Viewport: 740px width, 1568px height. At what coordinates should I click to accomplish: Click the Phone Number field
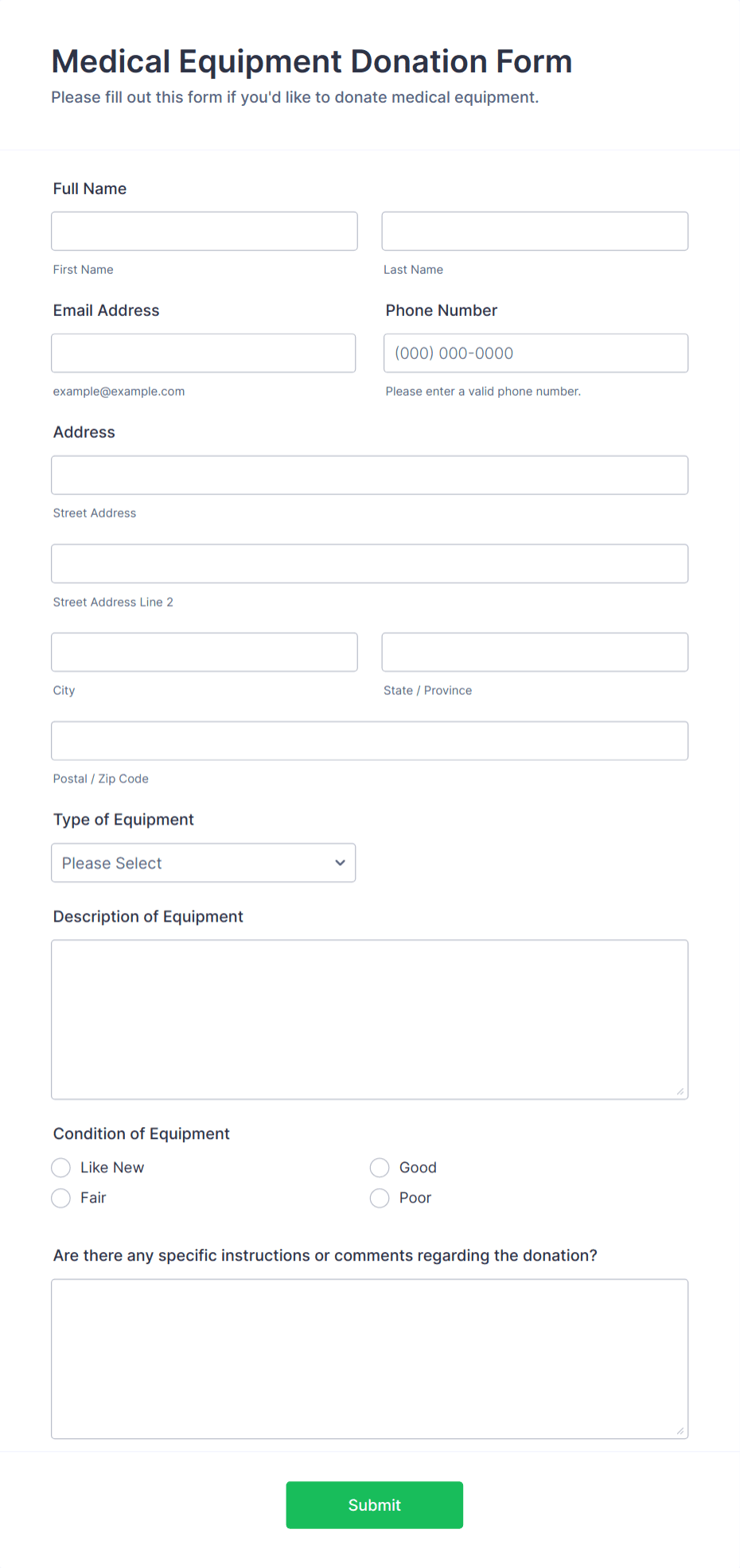[535, 353]
